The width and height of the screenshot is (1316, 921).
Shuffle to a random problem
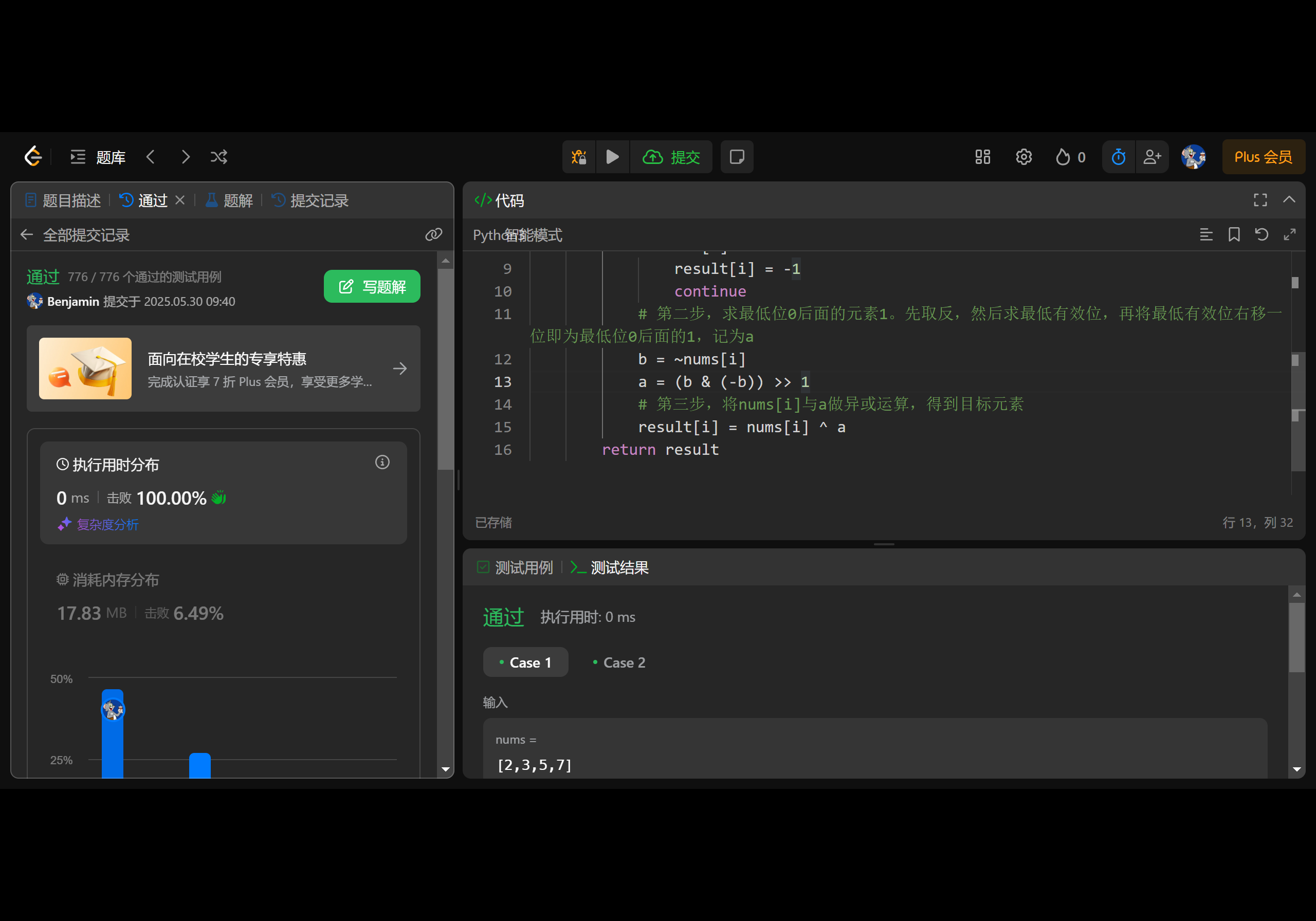(219, 157)
